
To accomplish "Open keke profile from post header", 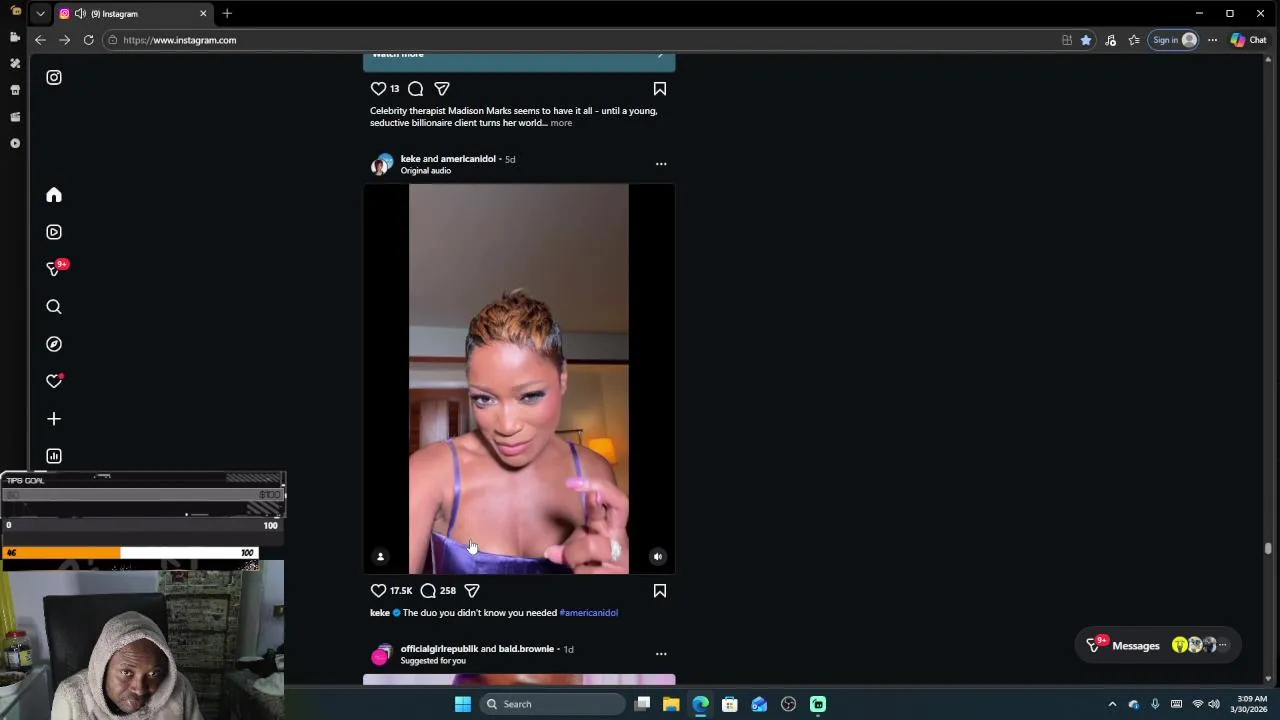I will point(410,159).
